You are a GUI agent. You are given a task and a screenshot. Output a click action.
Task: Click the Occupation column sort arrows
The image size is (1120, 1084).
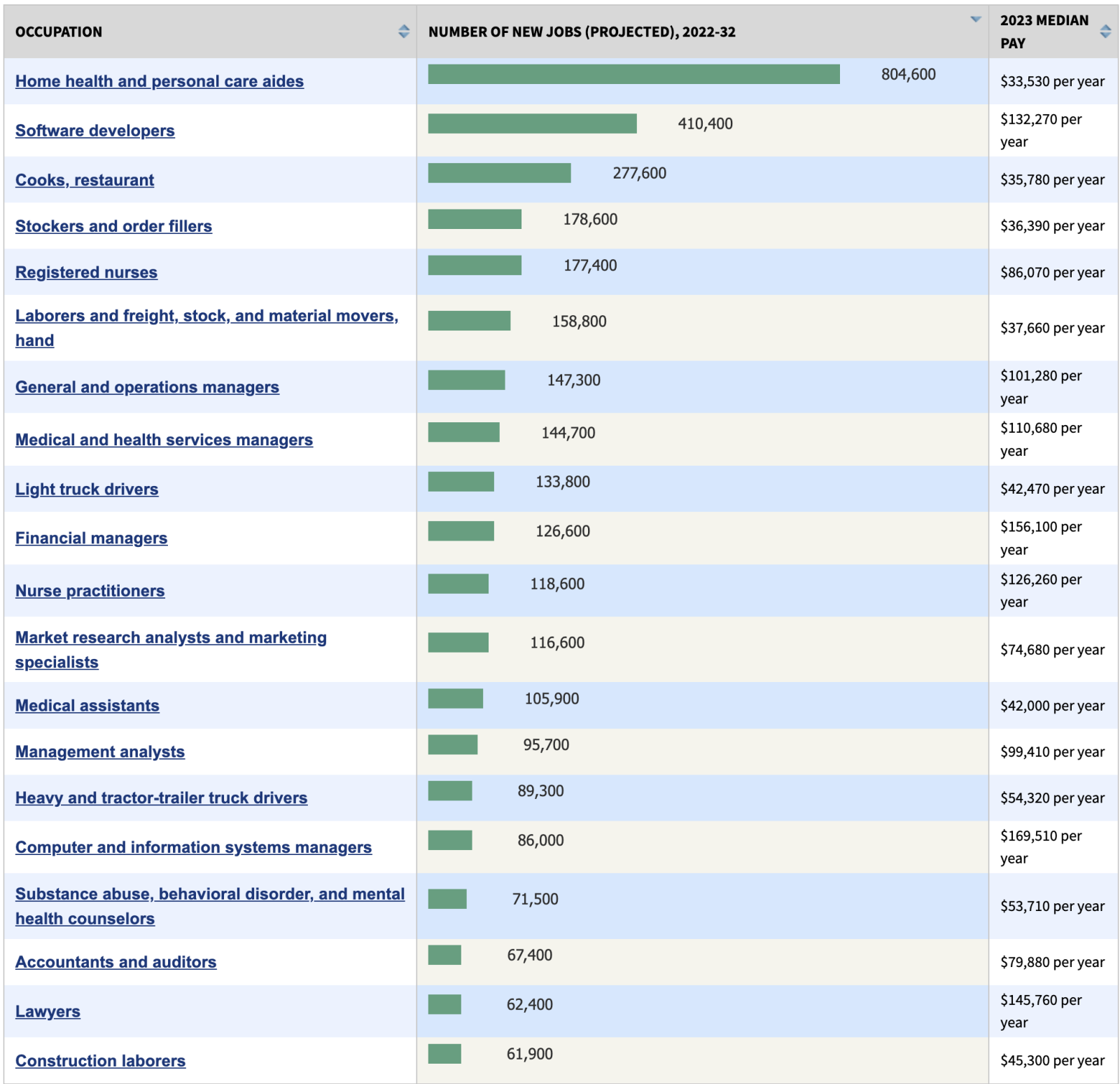tap(403, 32)
